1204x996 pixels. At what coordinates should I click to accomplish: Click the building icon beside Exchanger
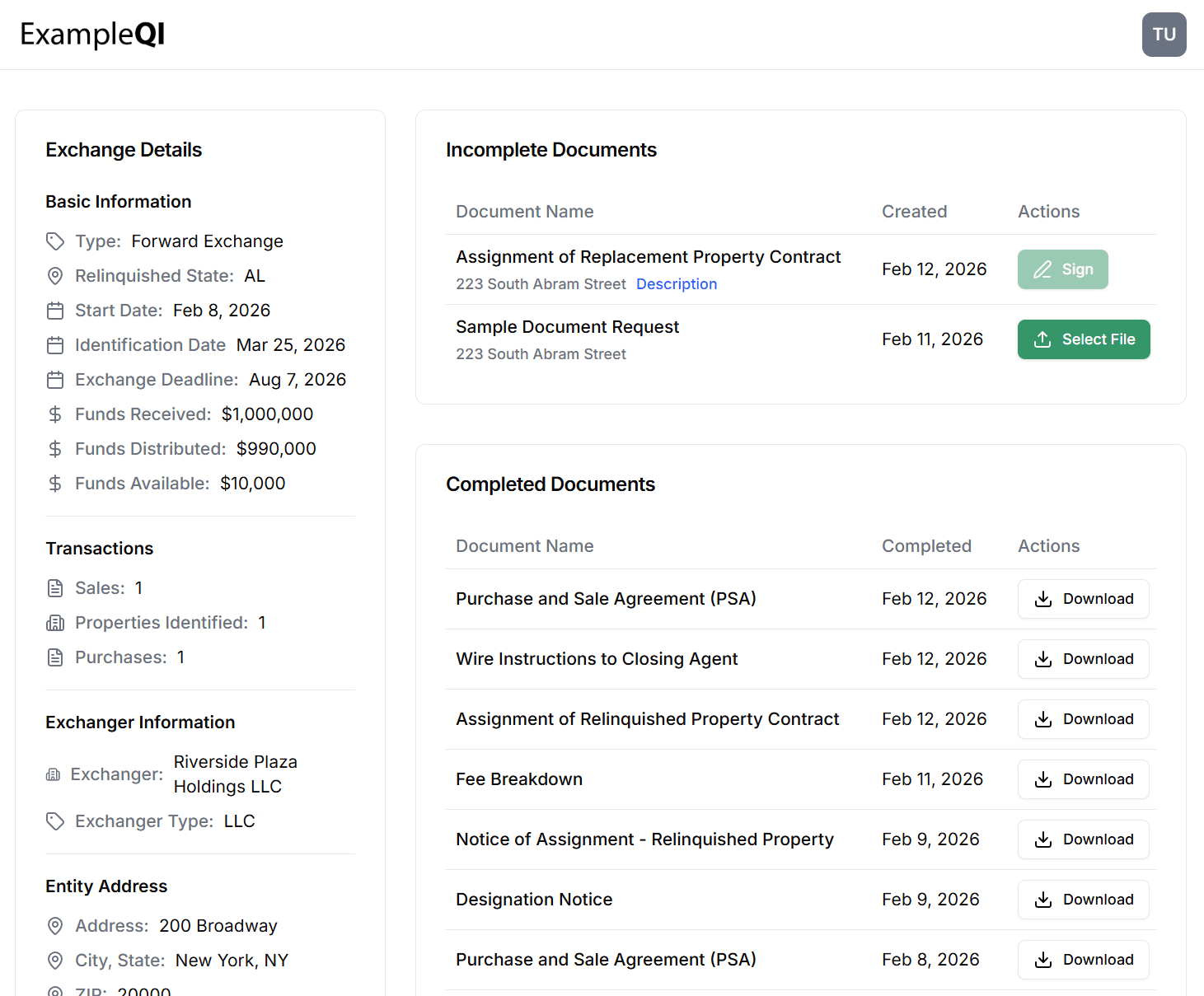click(x=54, y=774)
